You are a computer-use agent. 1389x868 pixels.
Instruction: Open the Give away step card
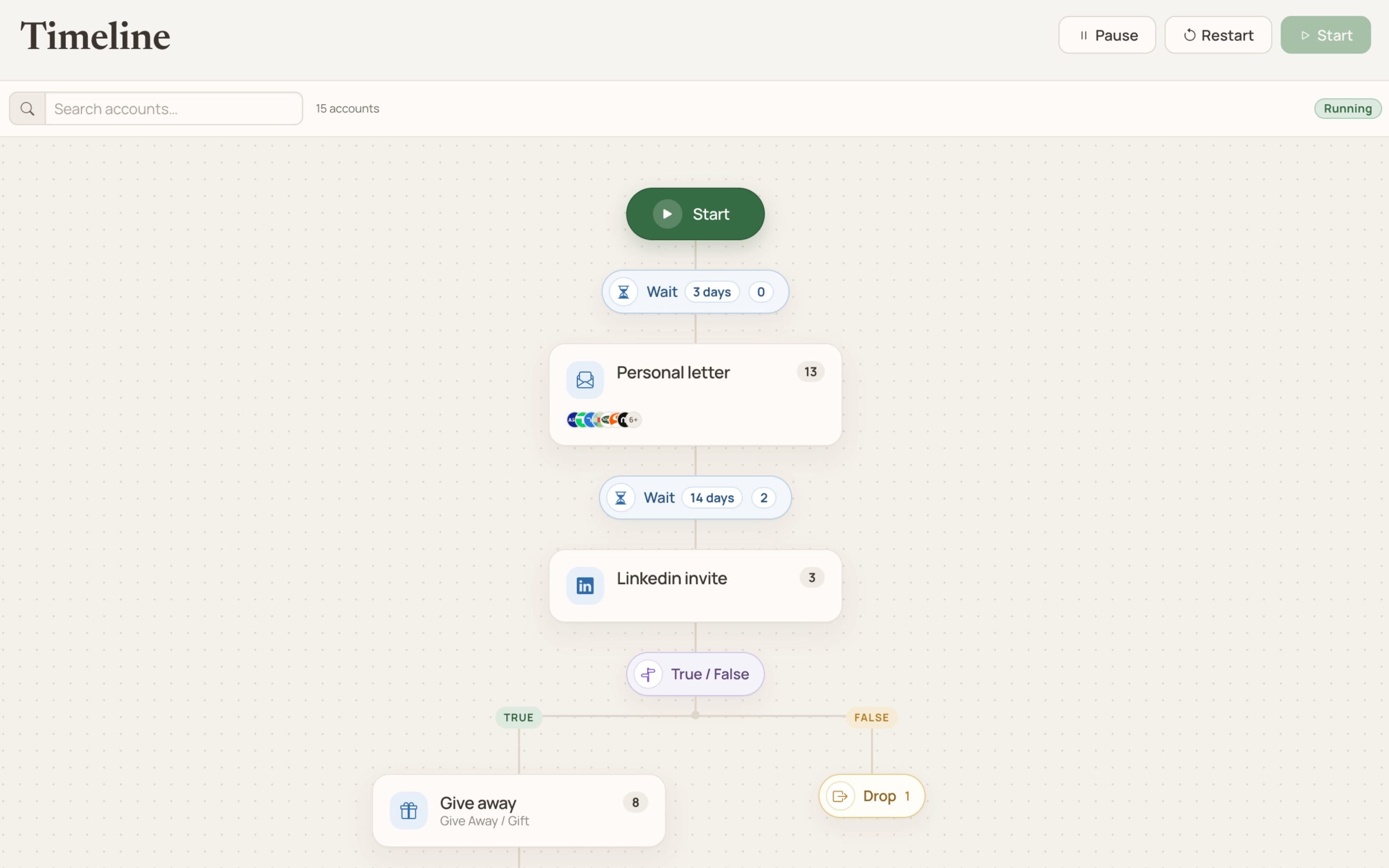pos(519,810)
